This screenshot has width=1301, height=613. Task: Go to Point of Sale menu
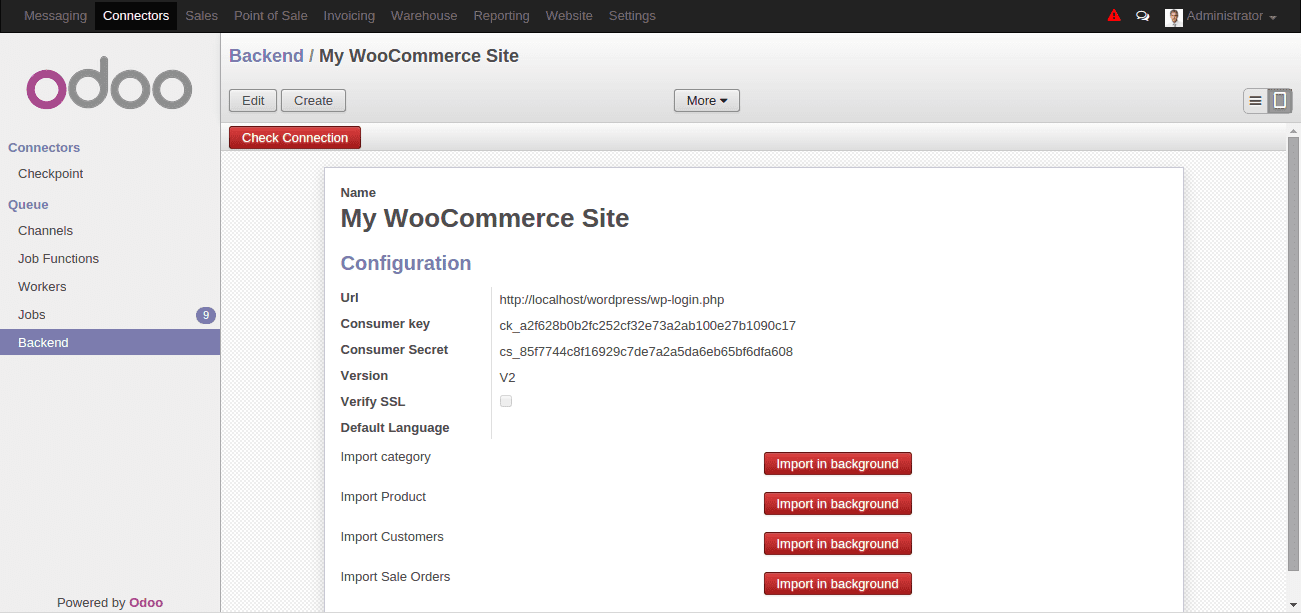pyautogui.click(x=271, y=16)
